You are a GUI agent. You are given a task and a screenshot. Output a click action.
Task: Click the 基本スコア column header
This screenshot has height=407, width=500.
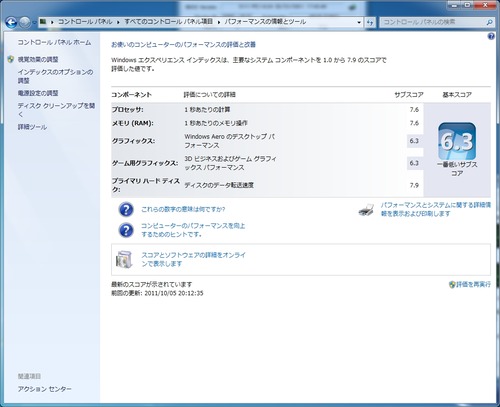coord(457,95)
